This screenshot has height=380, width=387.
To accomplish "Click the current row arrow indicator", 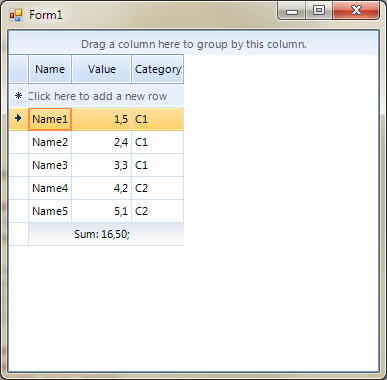I will coord(19,118).
